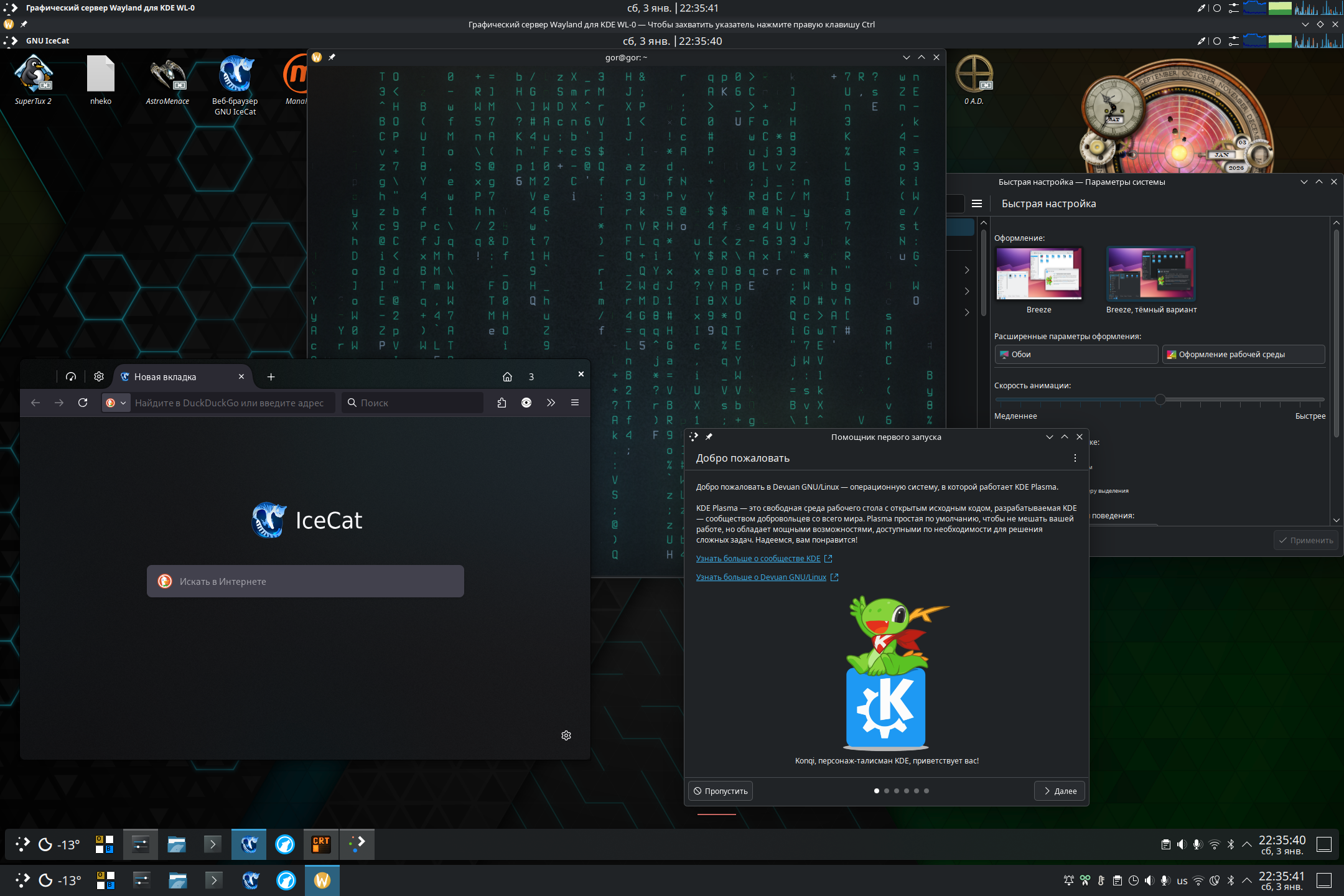The image size is (1344, 896).
Task: Open System Settings hamburger menu
Action: coord(977,203)
